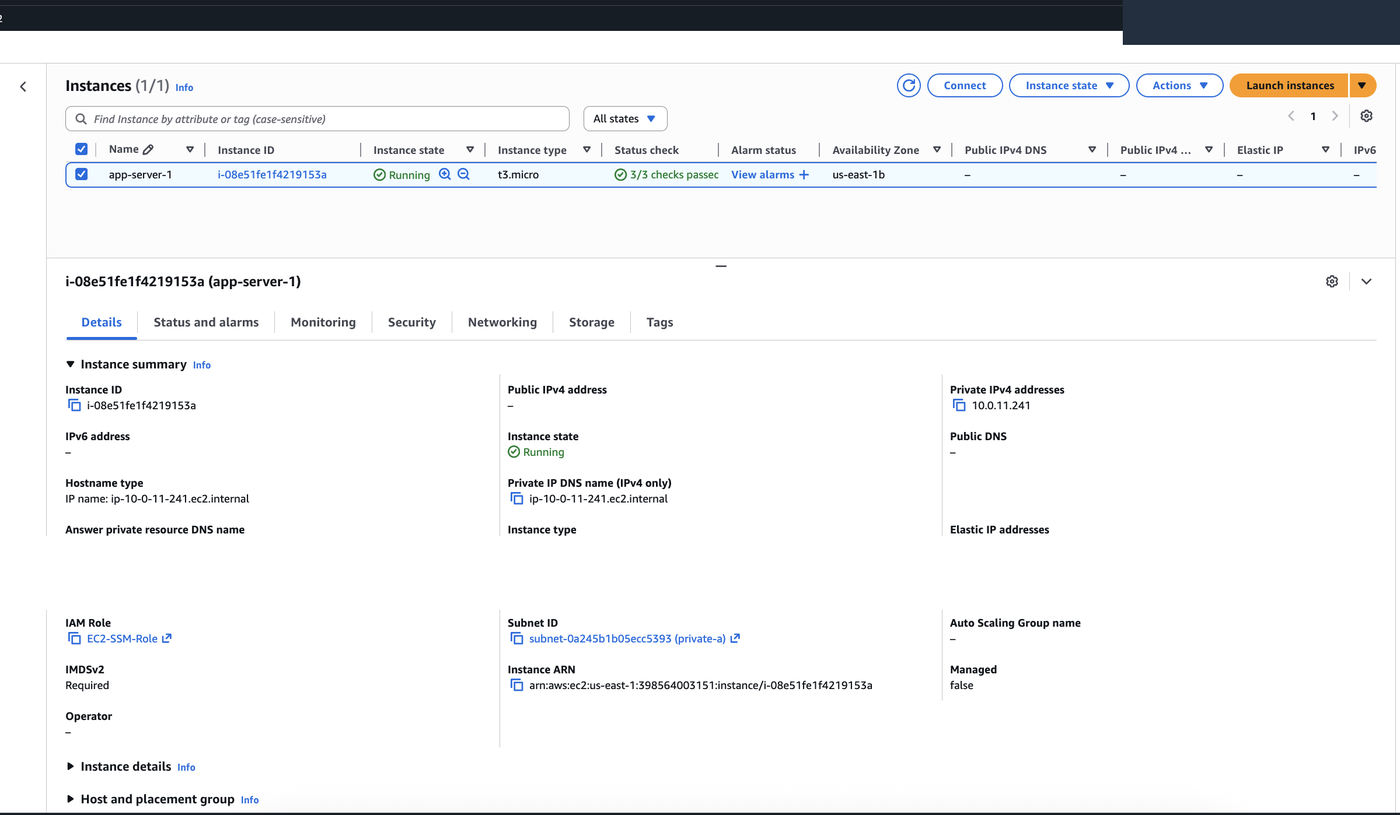The height and width of the screenshot is (815, 1400).
Task: Click Launch instances button
Action: click(x=1290, y=85)
